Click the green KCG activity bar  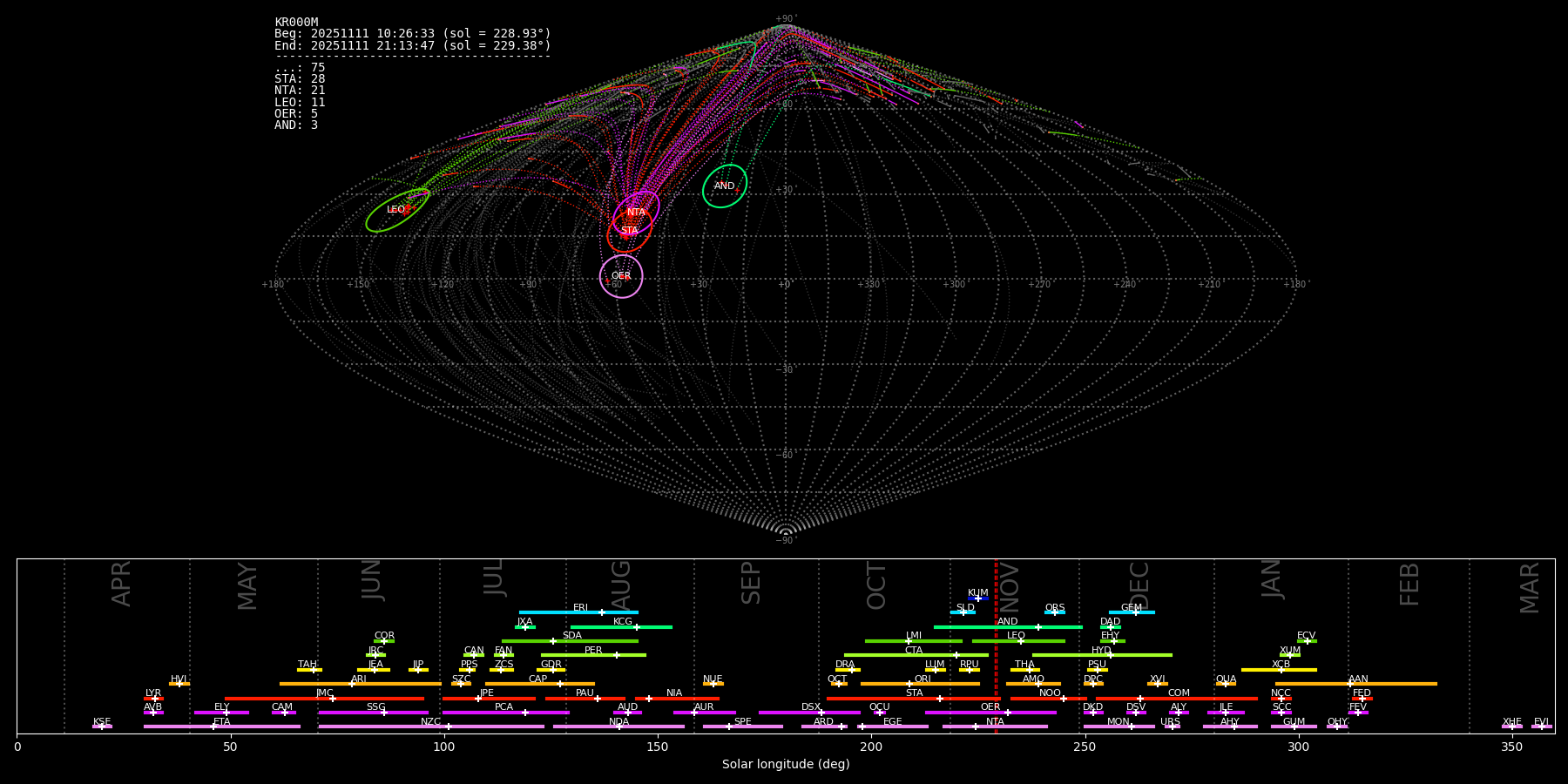point(621,626)
